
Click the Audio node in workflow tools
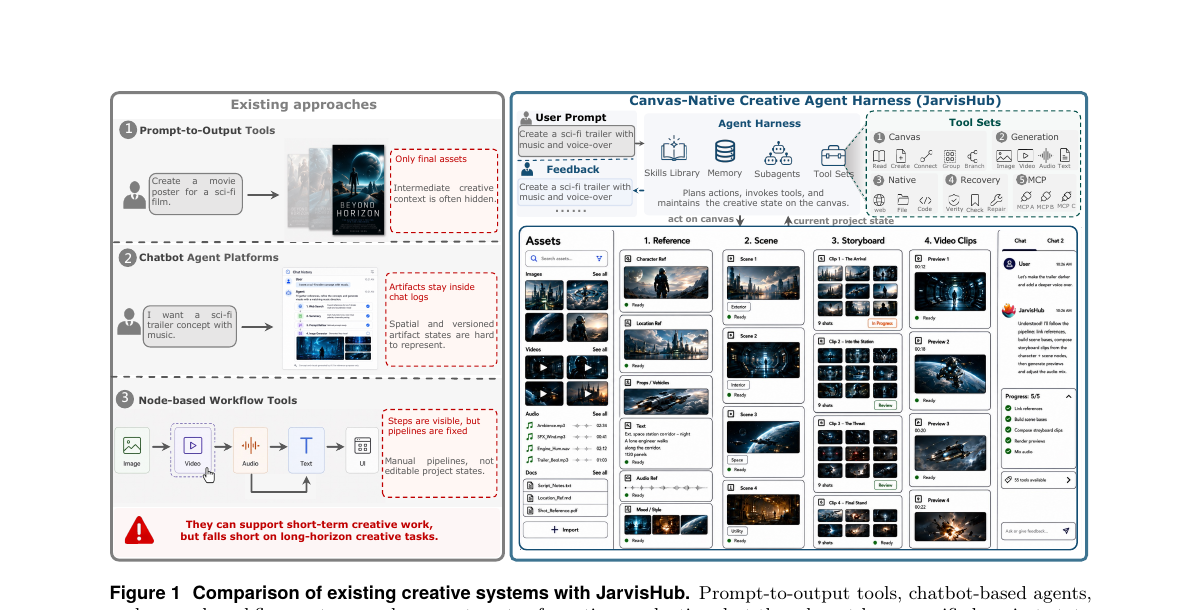[250, 451]
